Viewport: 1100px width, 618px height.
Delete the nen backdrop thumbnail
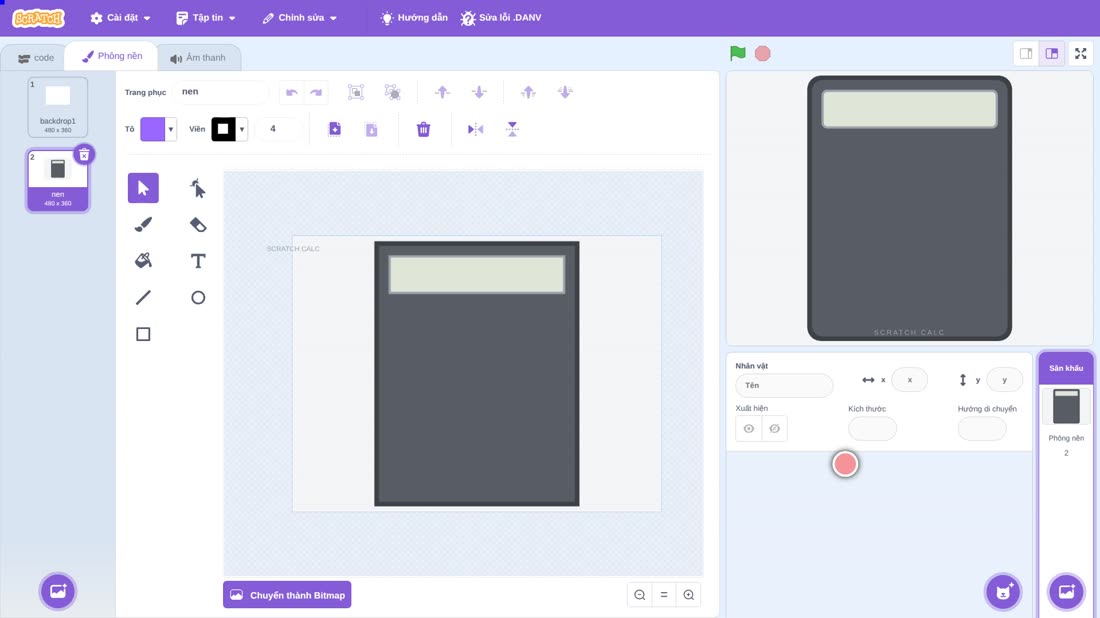84,155
